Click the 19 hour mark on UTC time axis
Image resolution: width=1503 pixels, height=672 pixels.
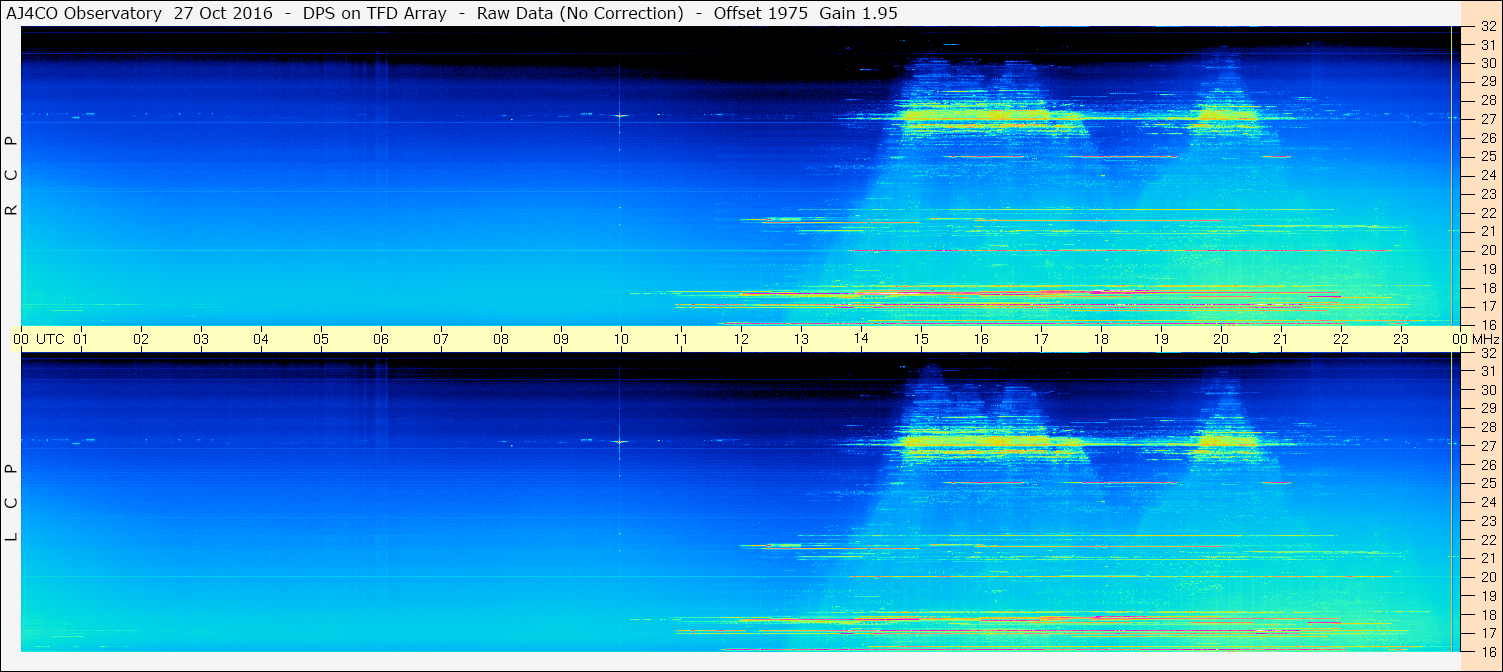coord(1161,339)
